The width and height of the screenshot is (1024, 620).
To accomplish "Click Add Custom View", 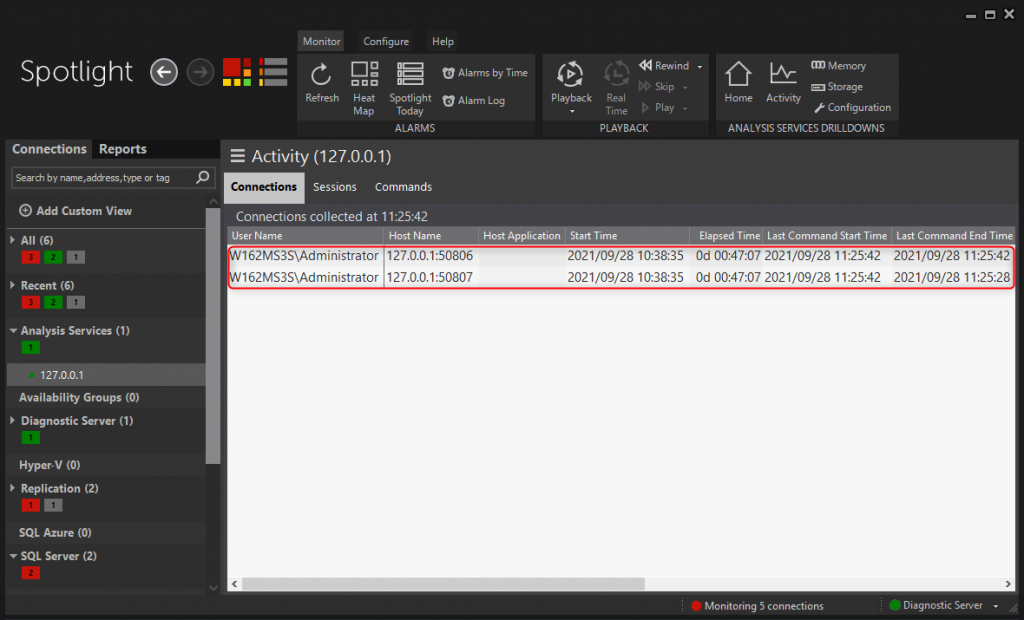I will click(76, 210).
